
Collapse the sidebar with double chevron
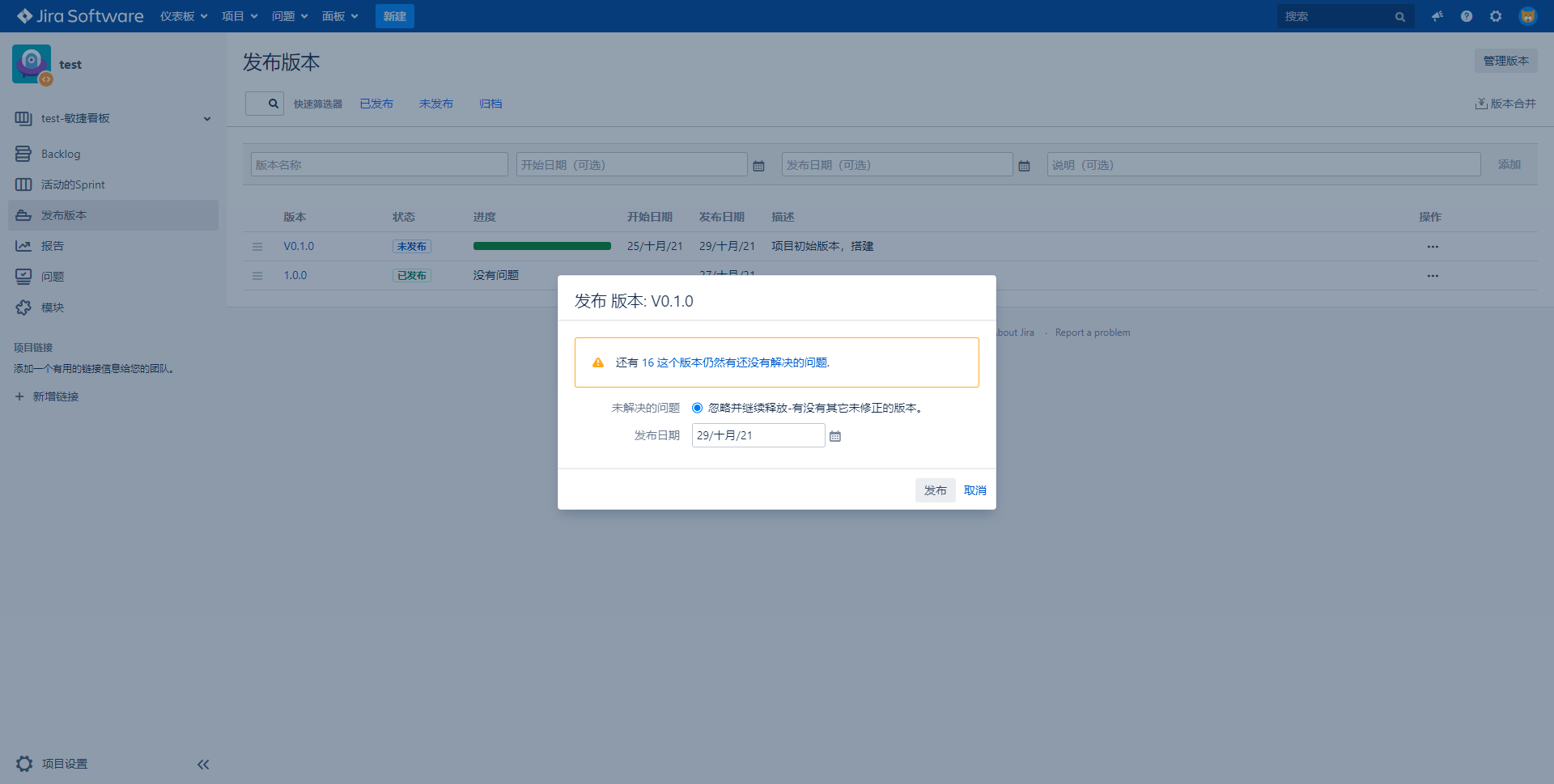pos(203,765)
